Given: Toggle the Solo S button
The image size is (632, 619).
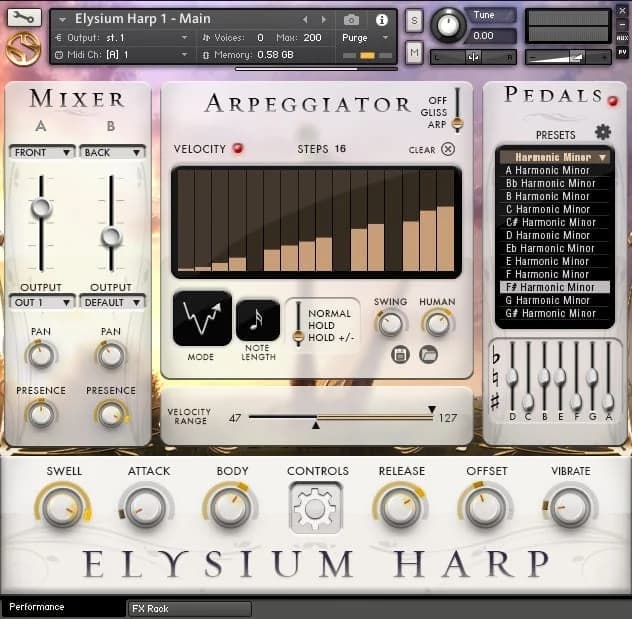Looking at the screenshot, I should 414,20.
